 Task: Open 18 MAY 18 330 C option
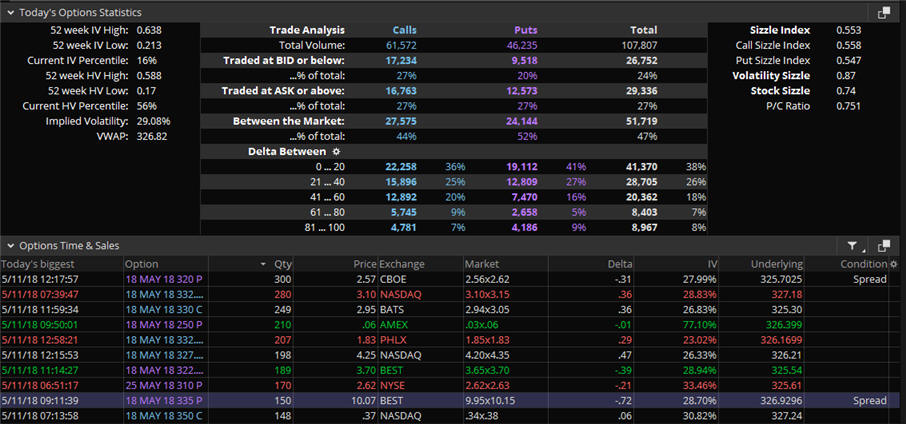(x=163, y=310)
